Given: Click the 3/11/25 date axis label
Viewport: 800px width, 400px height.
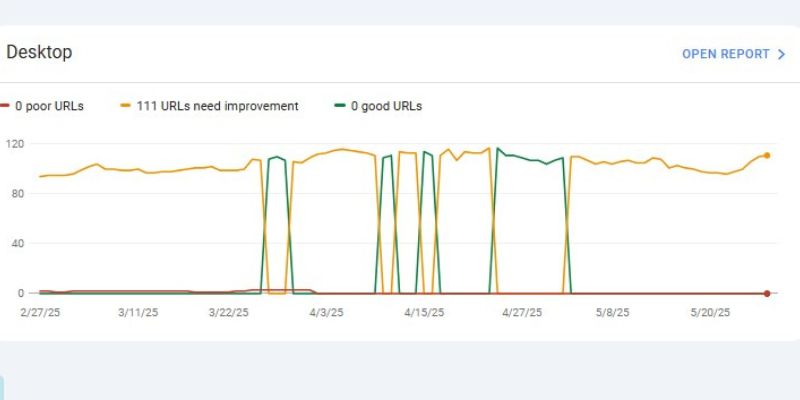Looking at the screenshot, I should coord(137,313).
